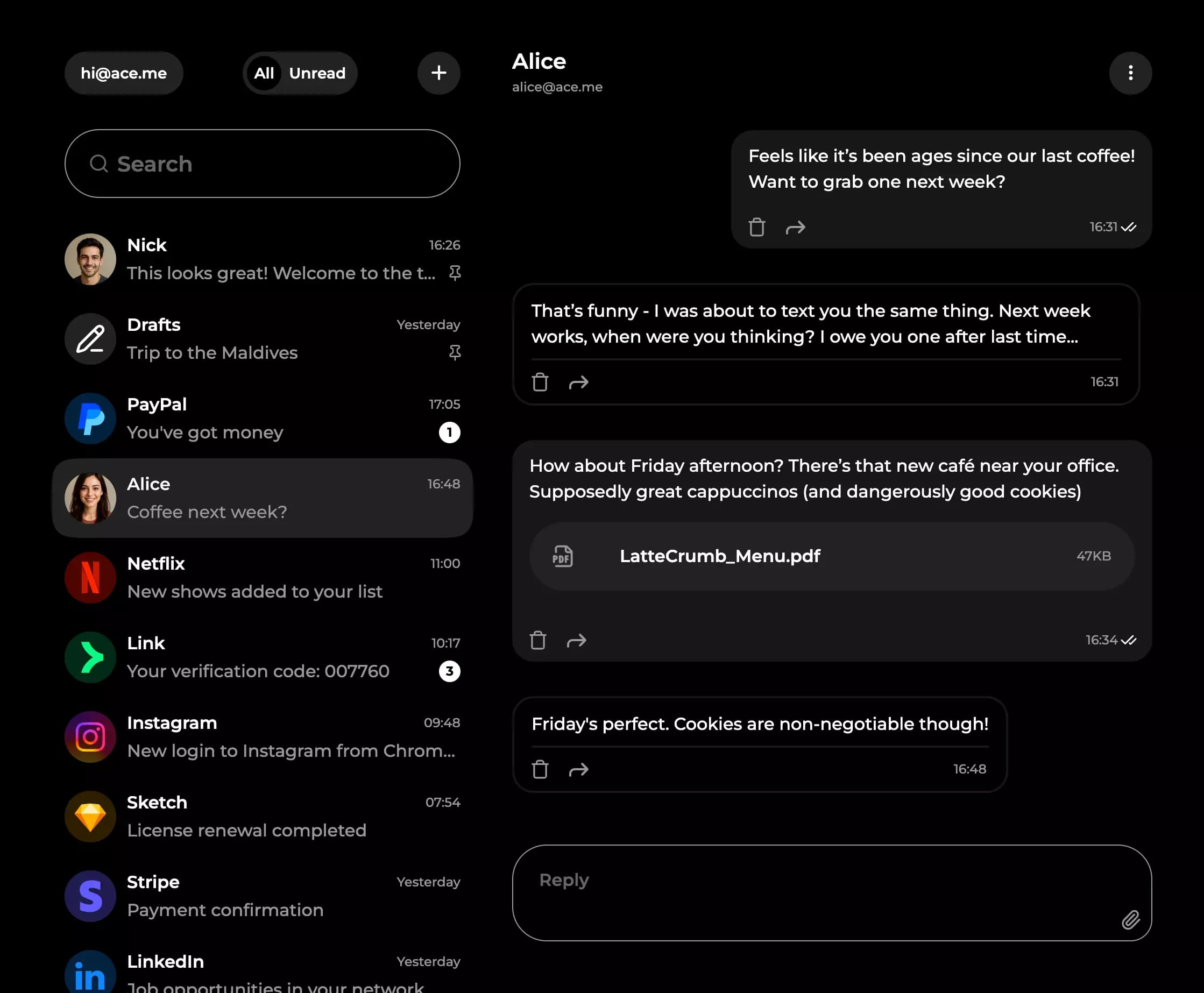Delete the "Friday's perfect" message
The width and height of the screenshot is (1204, 993).
click(x=540, y=769)
